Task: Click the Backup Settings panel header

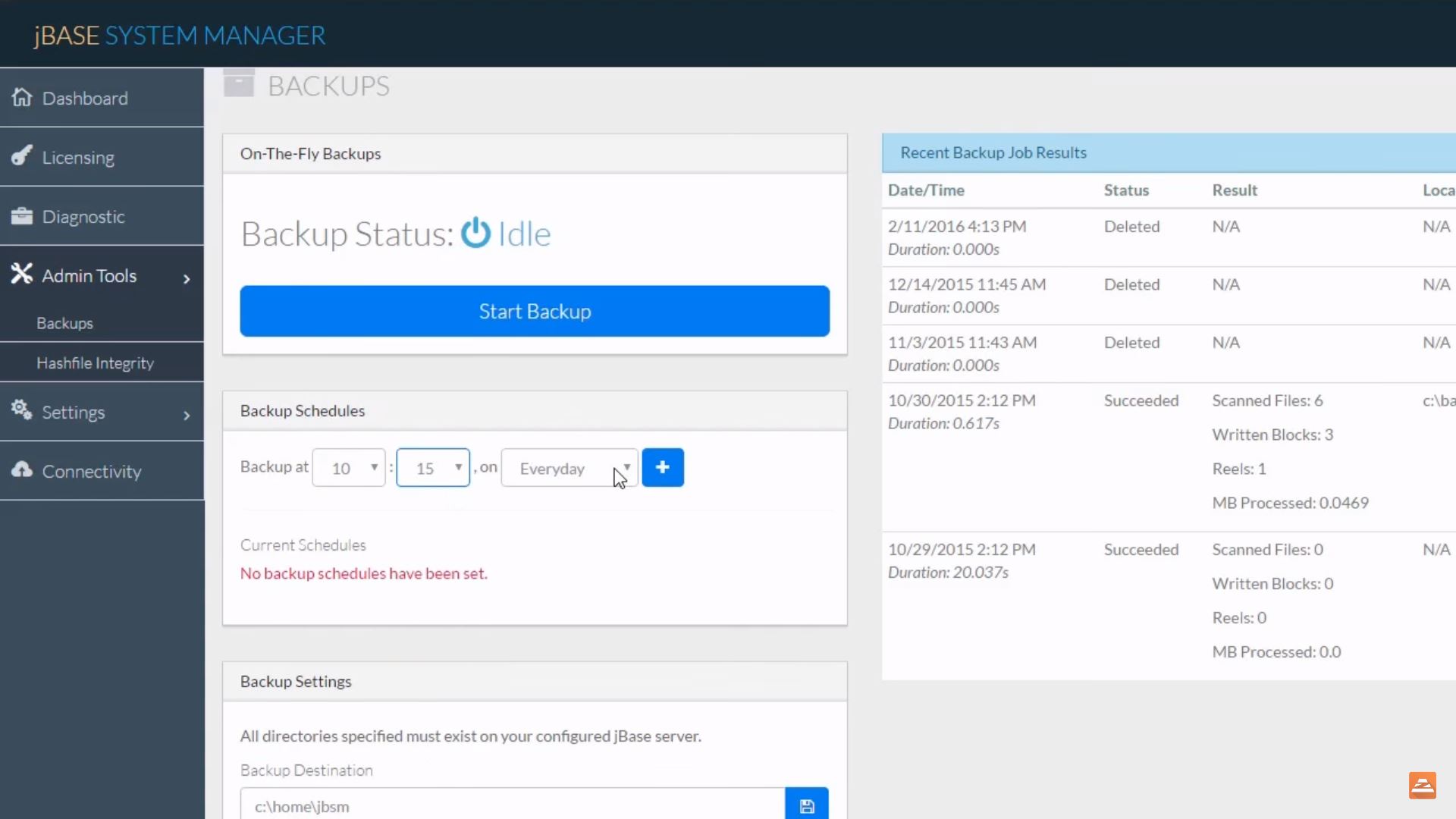Action: (535, 681)
